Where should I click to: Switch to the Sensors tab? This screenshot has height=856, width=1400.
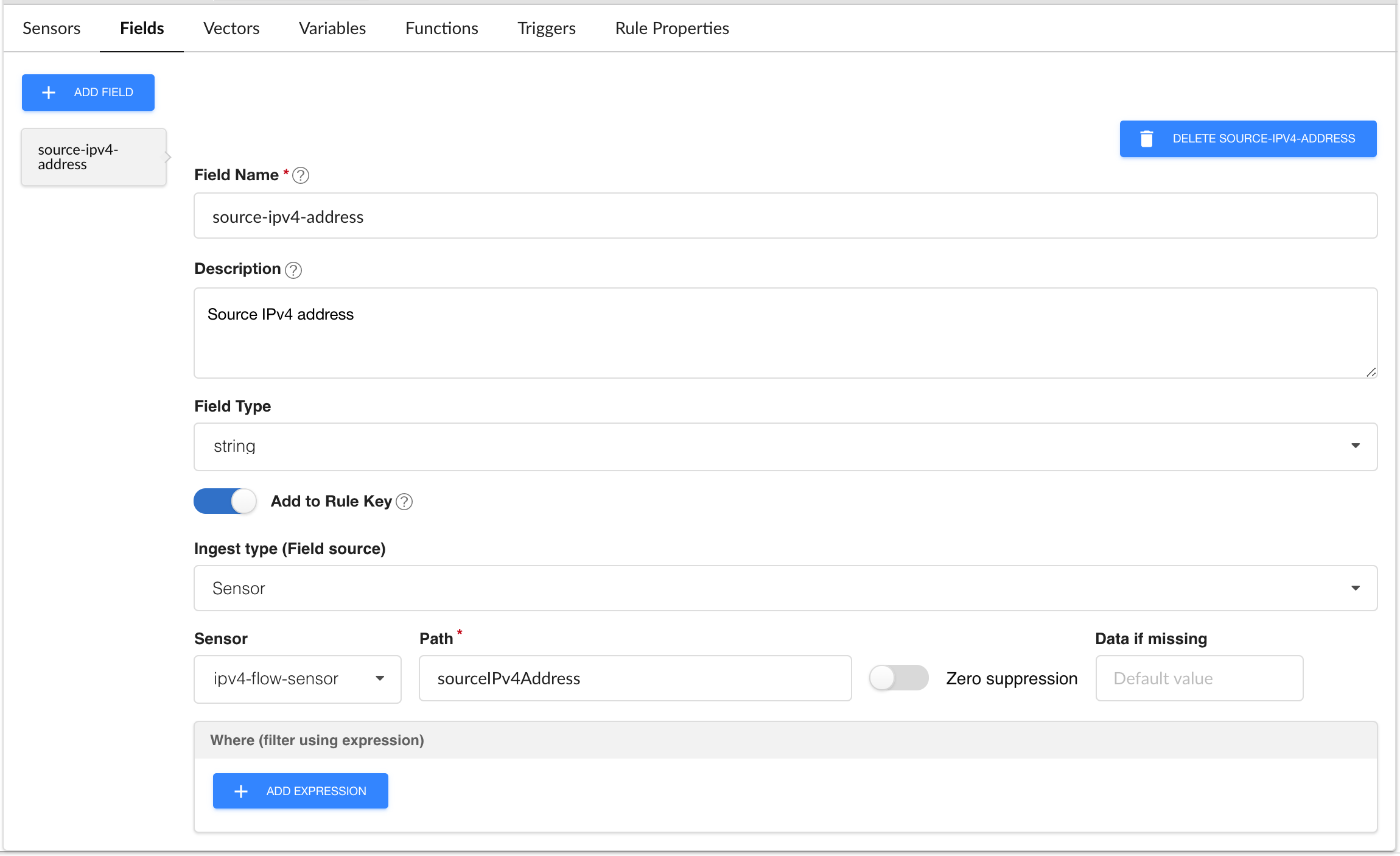(x=51, y=29)
